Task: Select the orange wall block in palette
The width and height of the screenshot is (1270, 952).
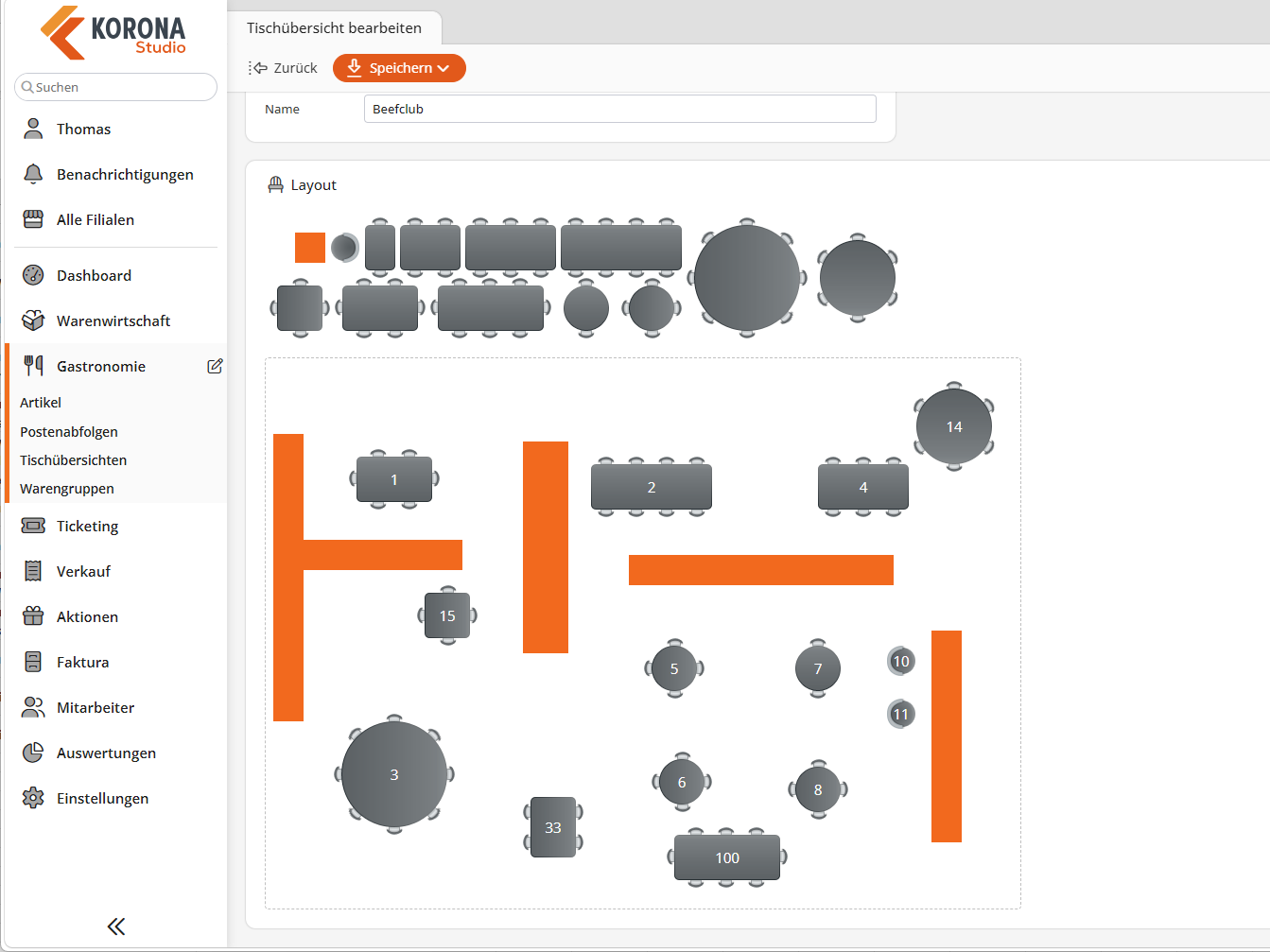Action: tap(310, 248)
